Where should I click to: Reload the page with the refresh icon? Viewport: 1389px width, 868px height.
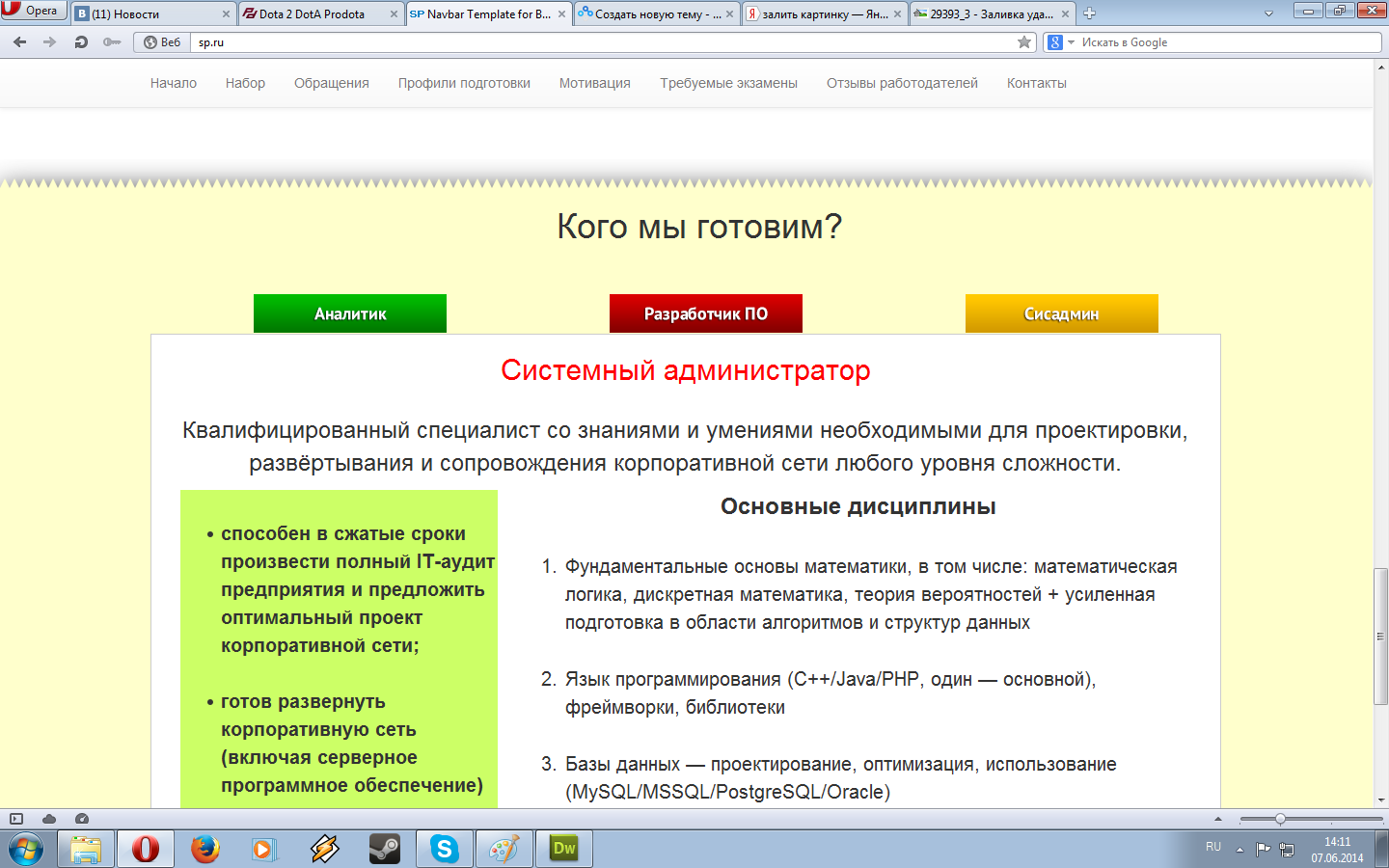pyautogui.click(x=81, y=41)
